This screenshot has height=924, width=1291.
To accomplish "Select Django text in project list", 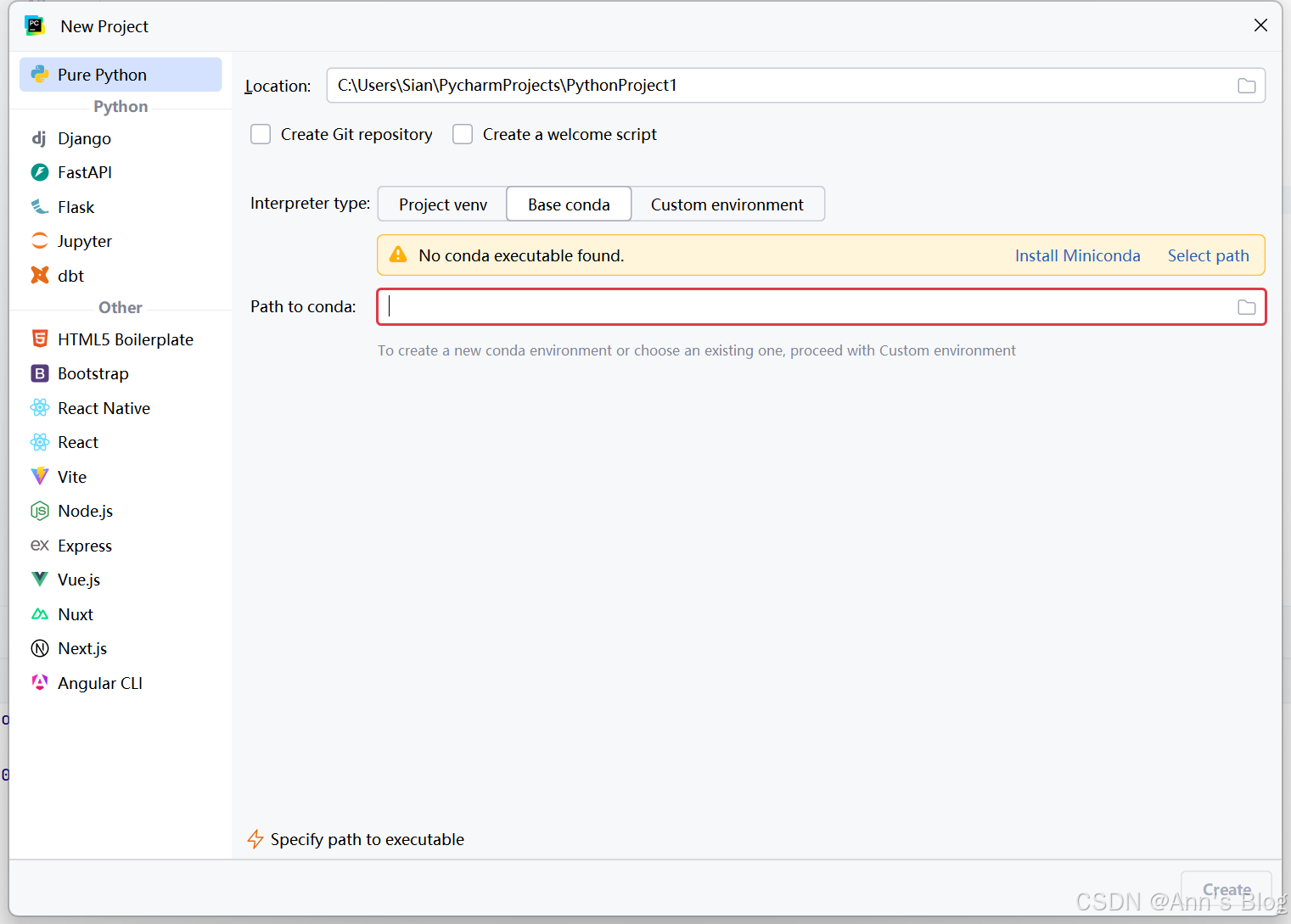I will [x=84, y=138].
